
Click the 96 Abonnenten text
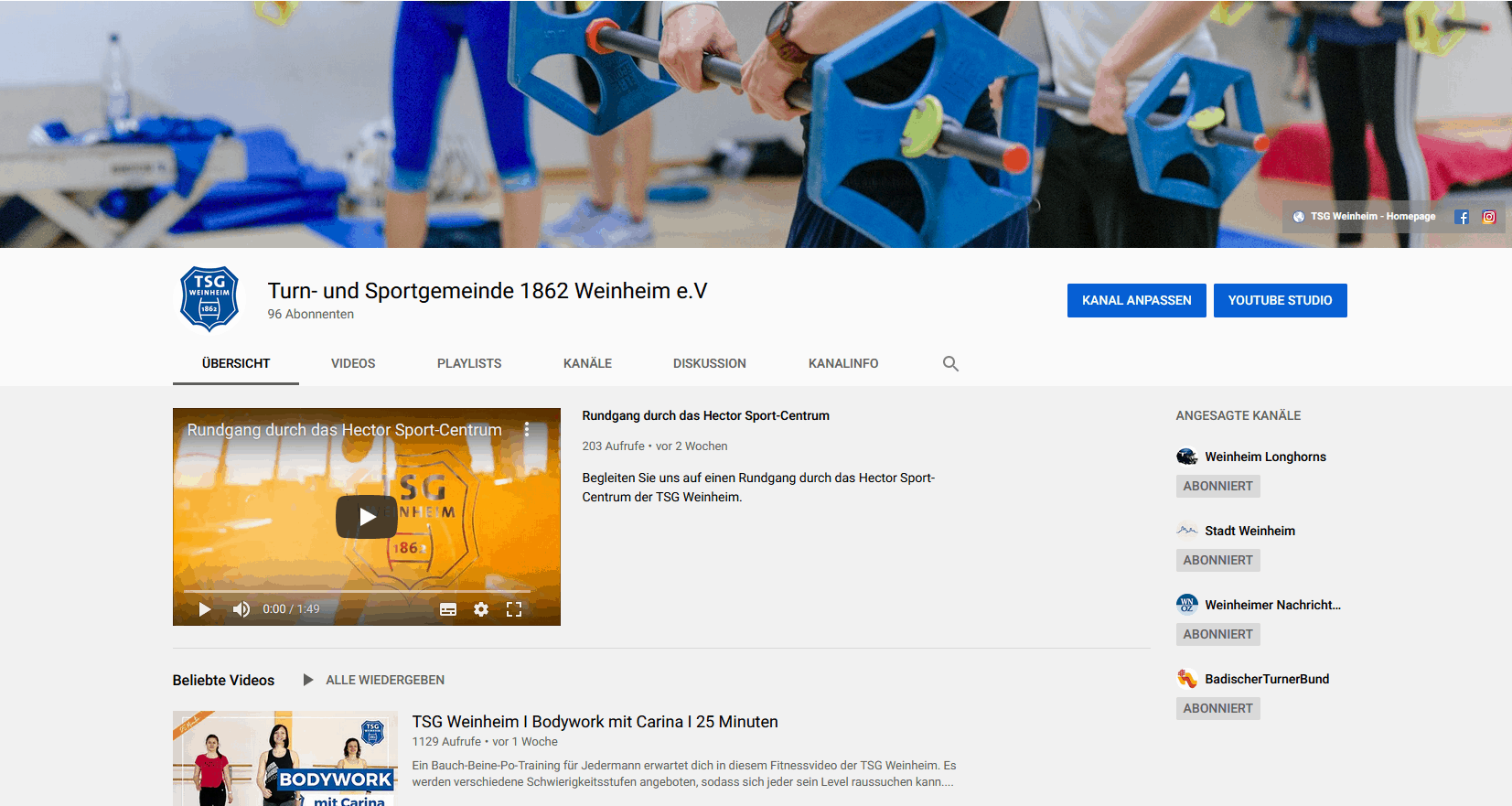[311, 314]
